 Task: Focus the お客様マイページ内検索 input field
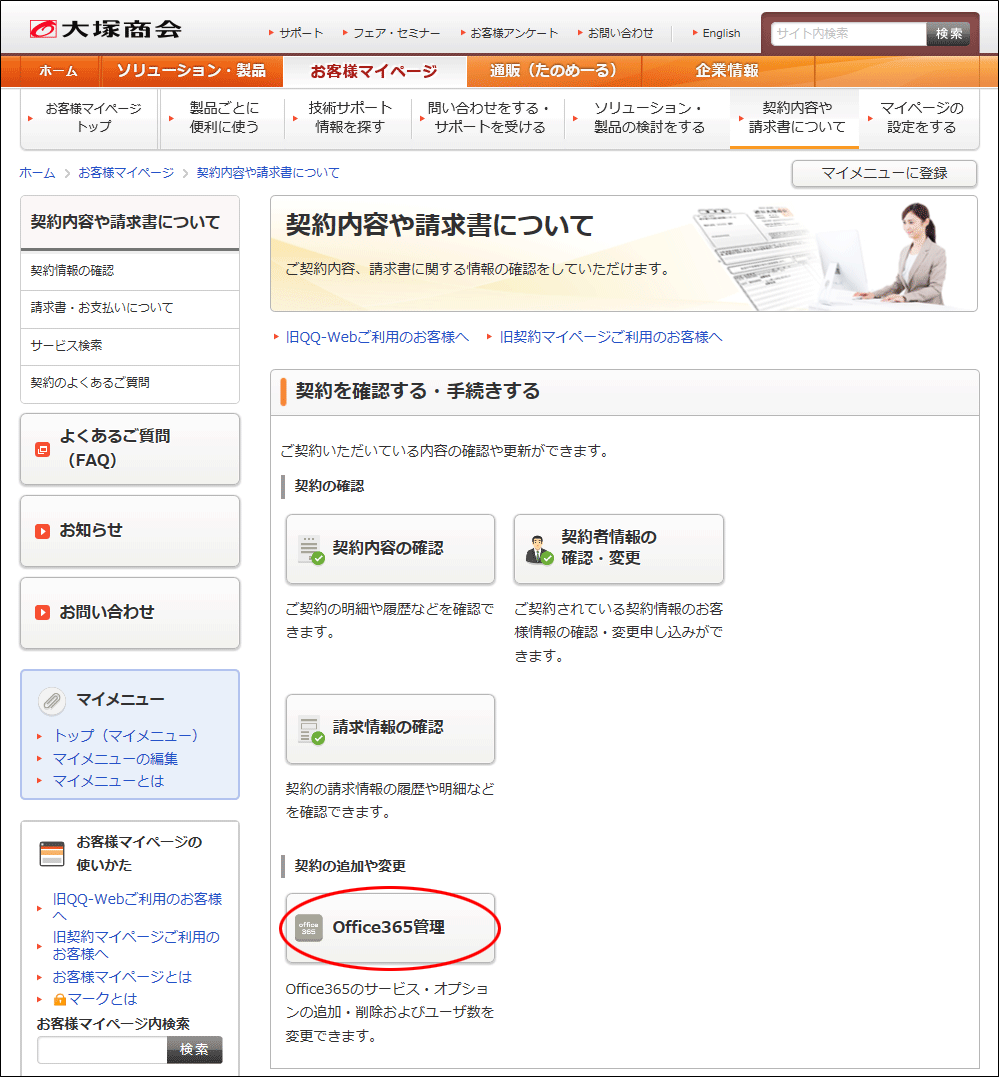[102, 1050]
